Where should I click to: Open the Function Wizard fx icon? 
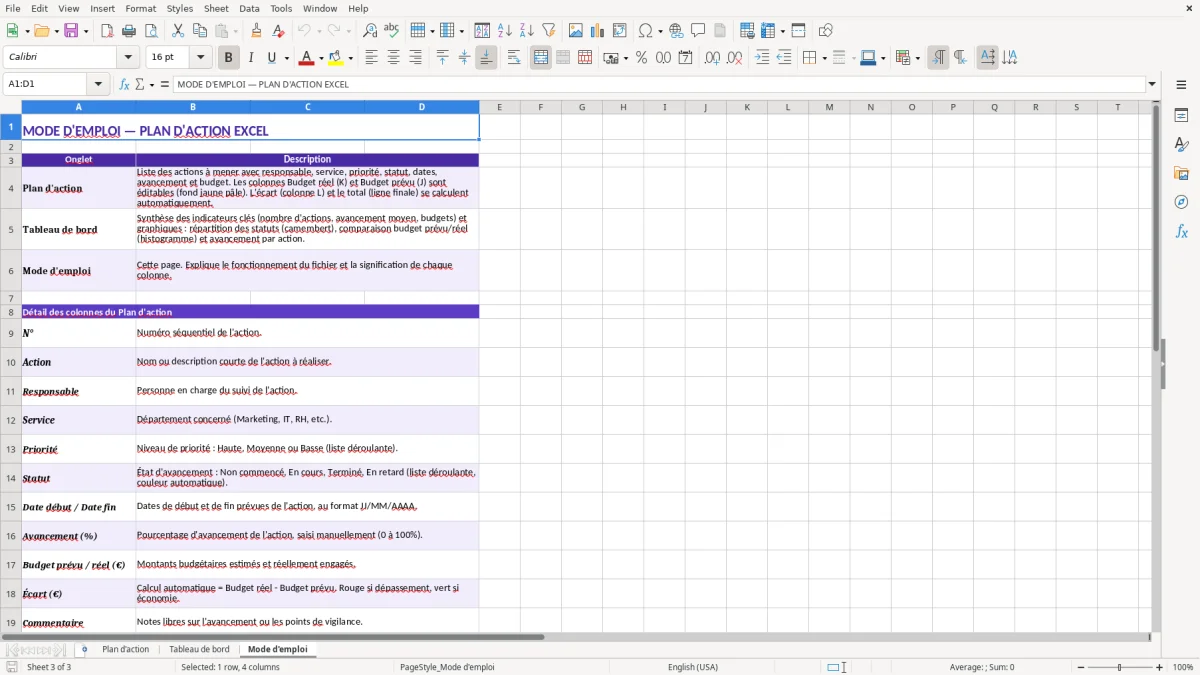click(x=124, y=85)
